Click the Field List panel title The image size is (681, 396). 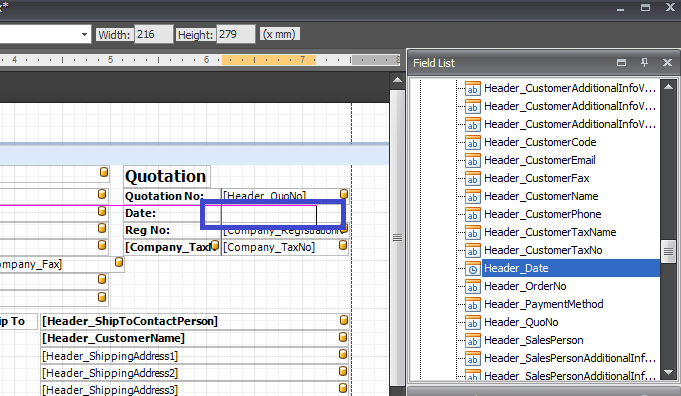click(x=433, y=63)
